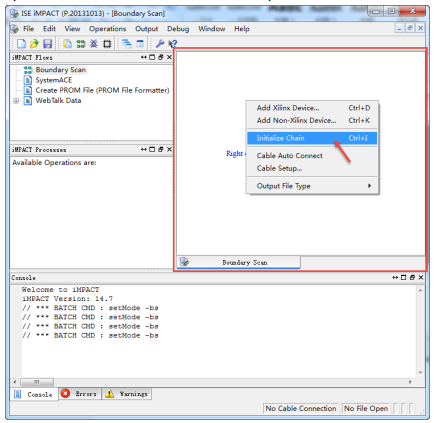435x423 pixels.
Task: Click the console horizontal scrollbar thumb
Action: pyautogui.click(x=37, y=382)
